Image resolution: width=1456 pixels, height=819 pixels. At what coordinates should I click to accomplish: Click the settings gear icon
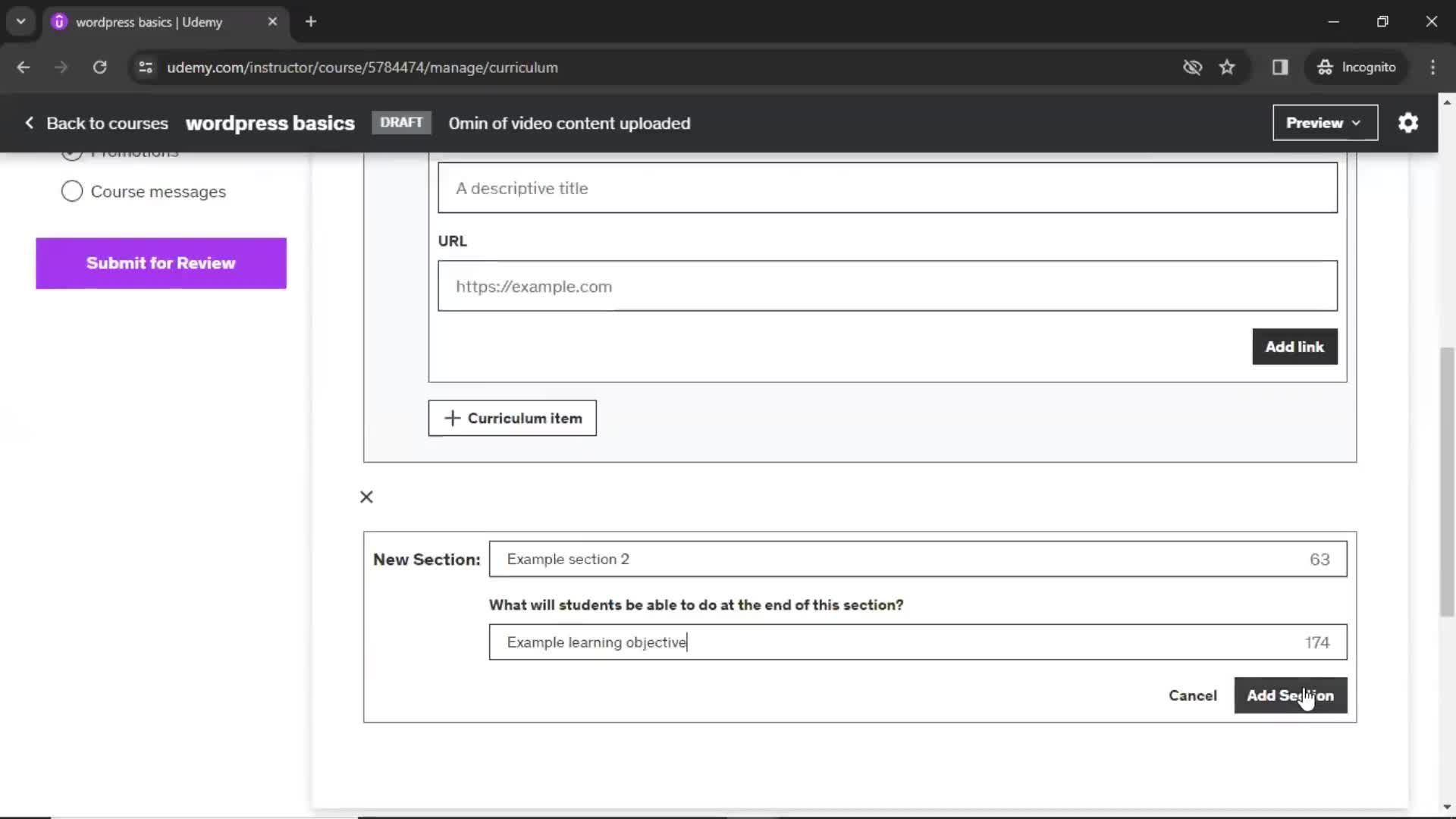pyautogui.click(x=1408, y=122)
